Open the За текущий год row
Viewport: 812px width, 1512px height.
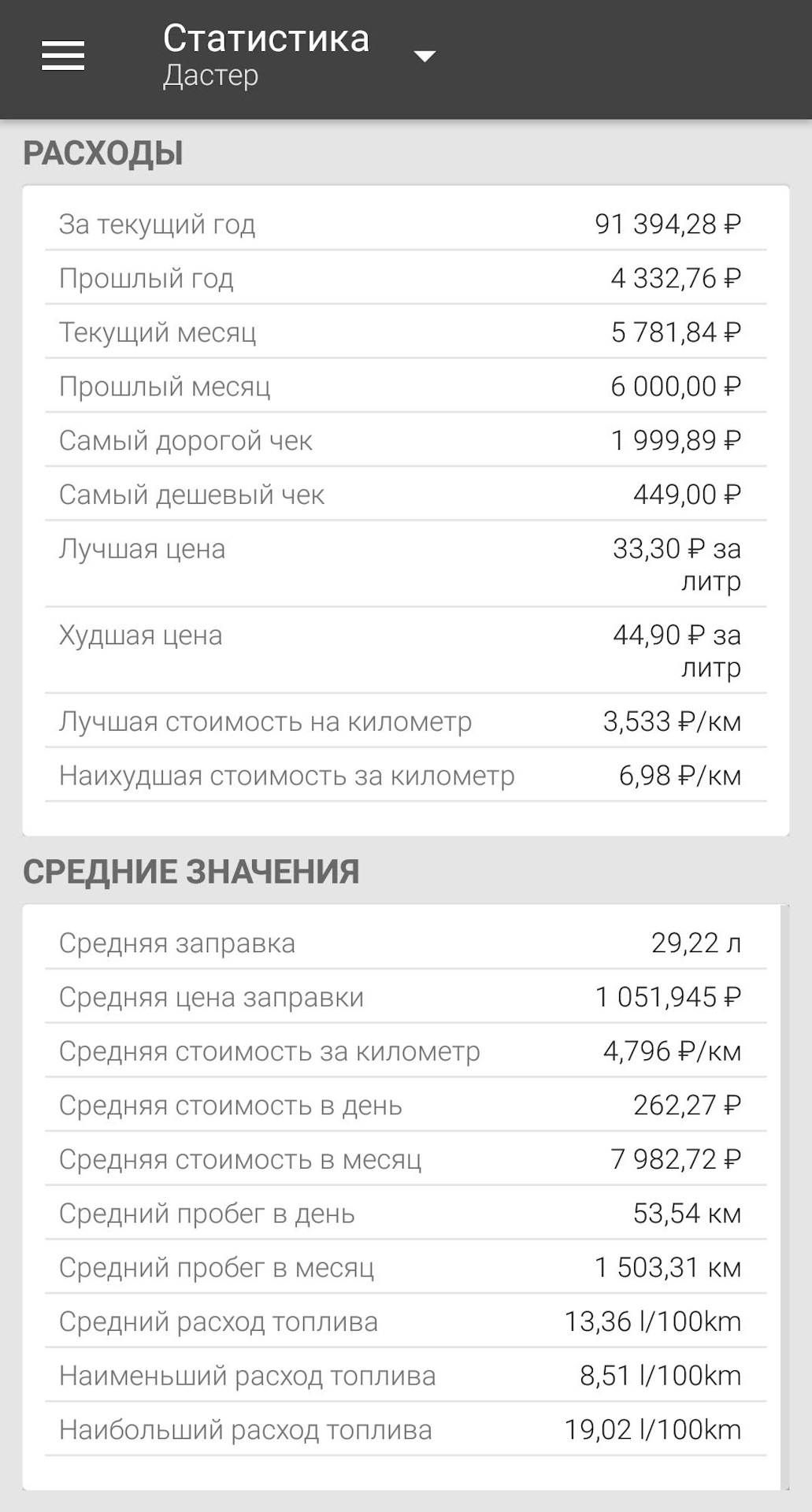pyautogui.click(x=405, y=224)
